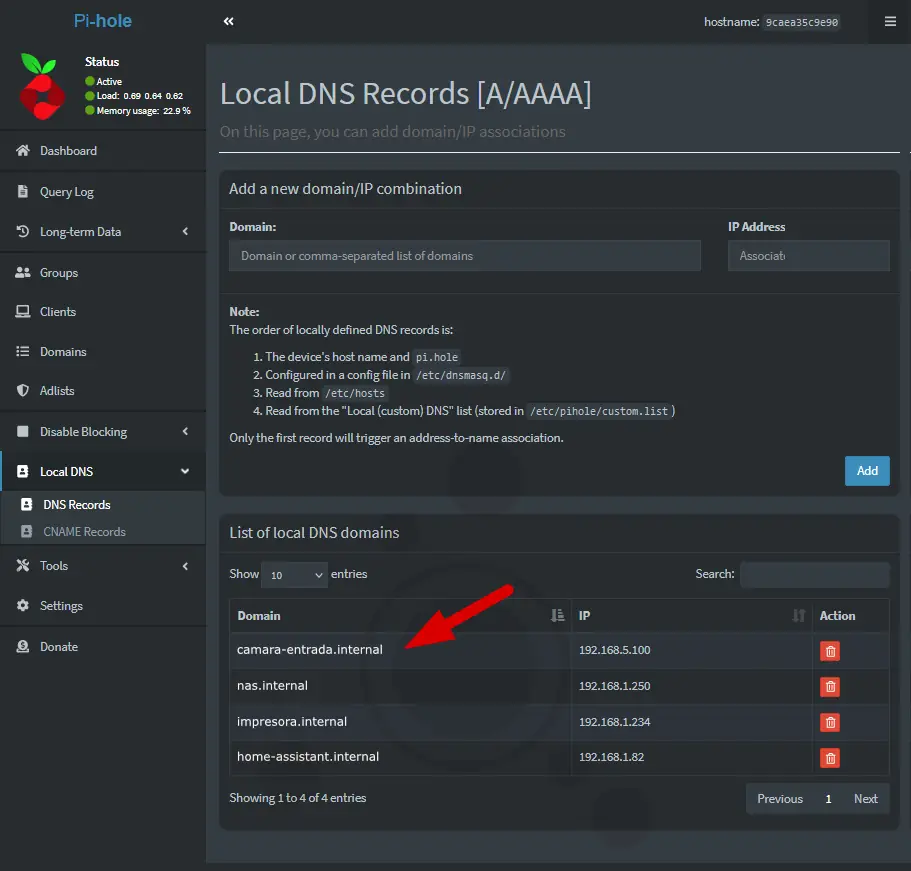Screen dimensions: 911x871
Task: Collapse the sidebar with the double-chevron icon
Action: pyautogui.click(x=228, y=21)
